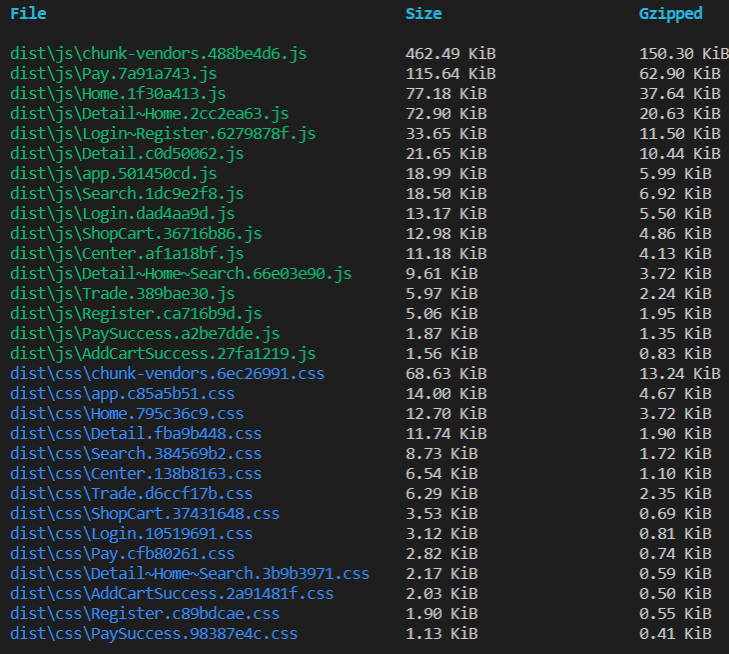Select dist\css\Detail~Home~Search.3b9b3971.css file path

190,573
